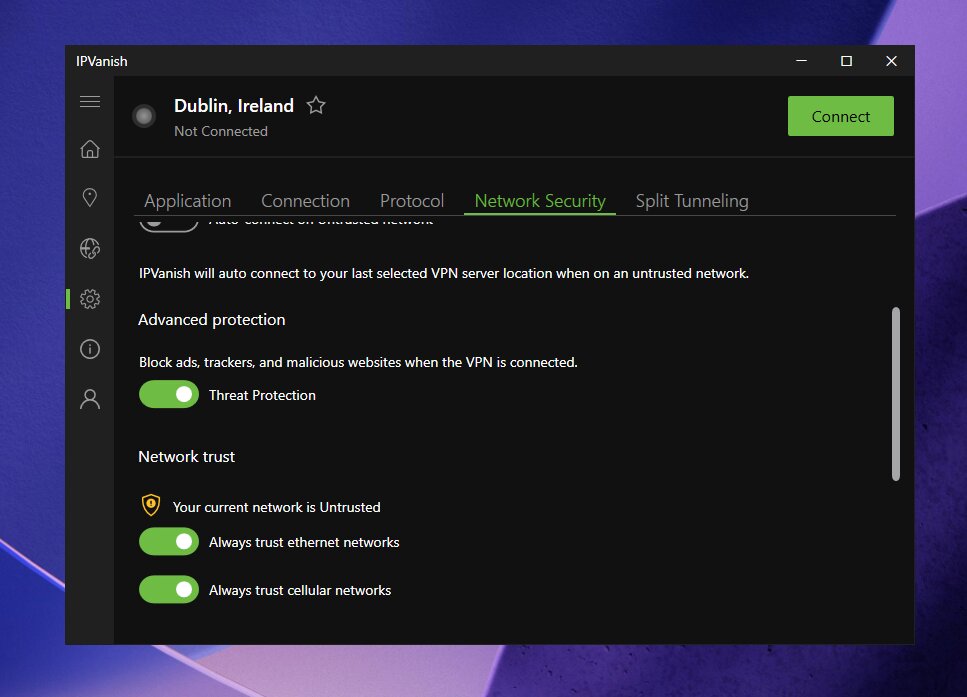Image resolution: width=967 pixels, height=697 pixels.
Task: Close the IPVanish window
Action: tap(891, 60)
